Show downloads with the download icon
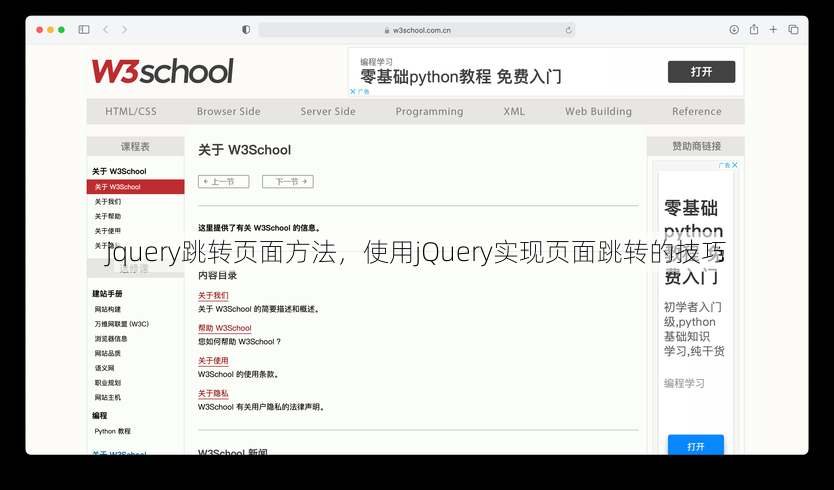Screen dimensions: 834x490 [x=734, y=30]
